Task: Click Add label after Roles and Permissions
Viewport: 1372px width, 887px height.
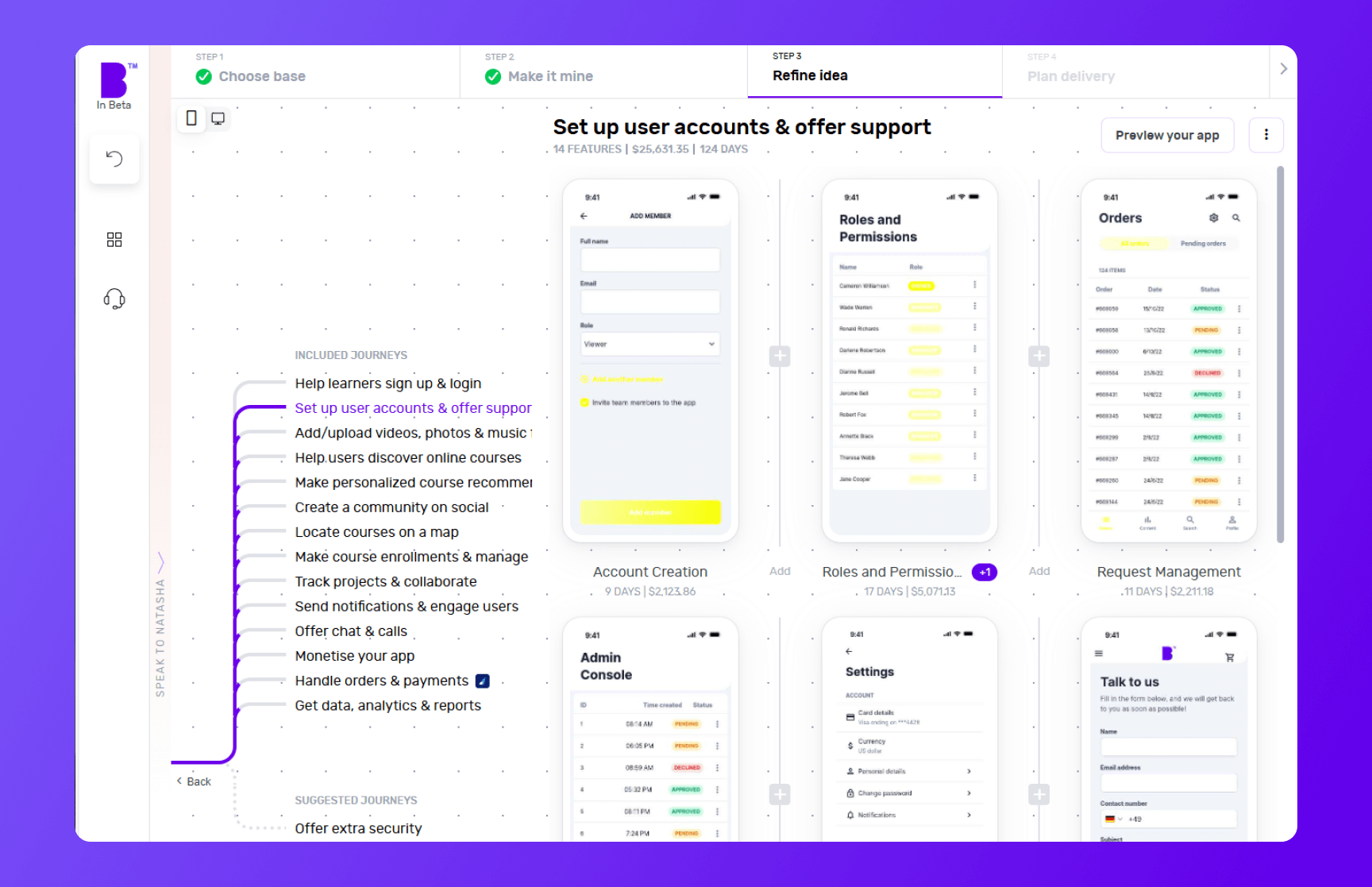Action: pos(1039,571)
